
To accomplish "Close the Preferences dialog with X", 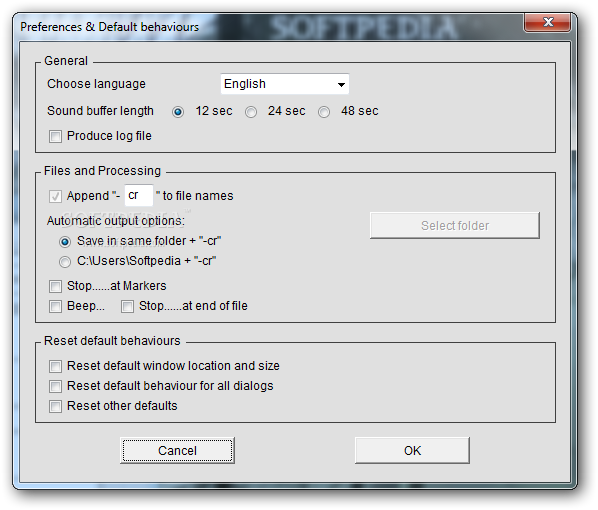I will 548,22.
